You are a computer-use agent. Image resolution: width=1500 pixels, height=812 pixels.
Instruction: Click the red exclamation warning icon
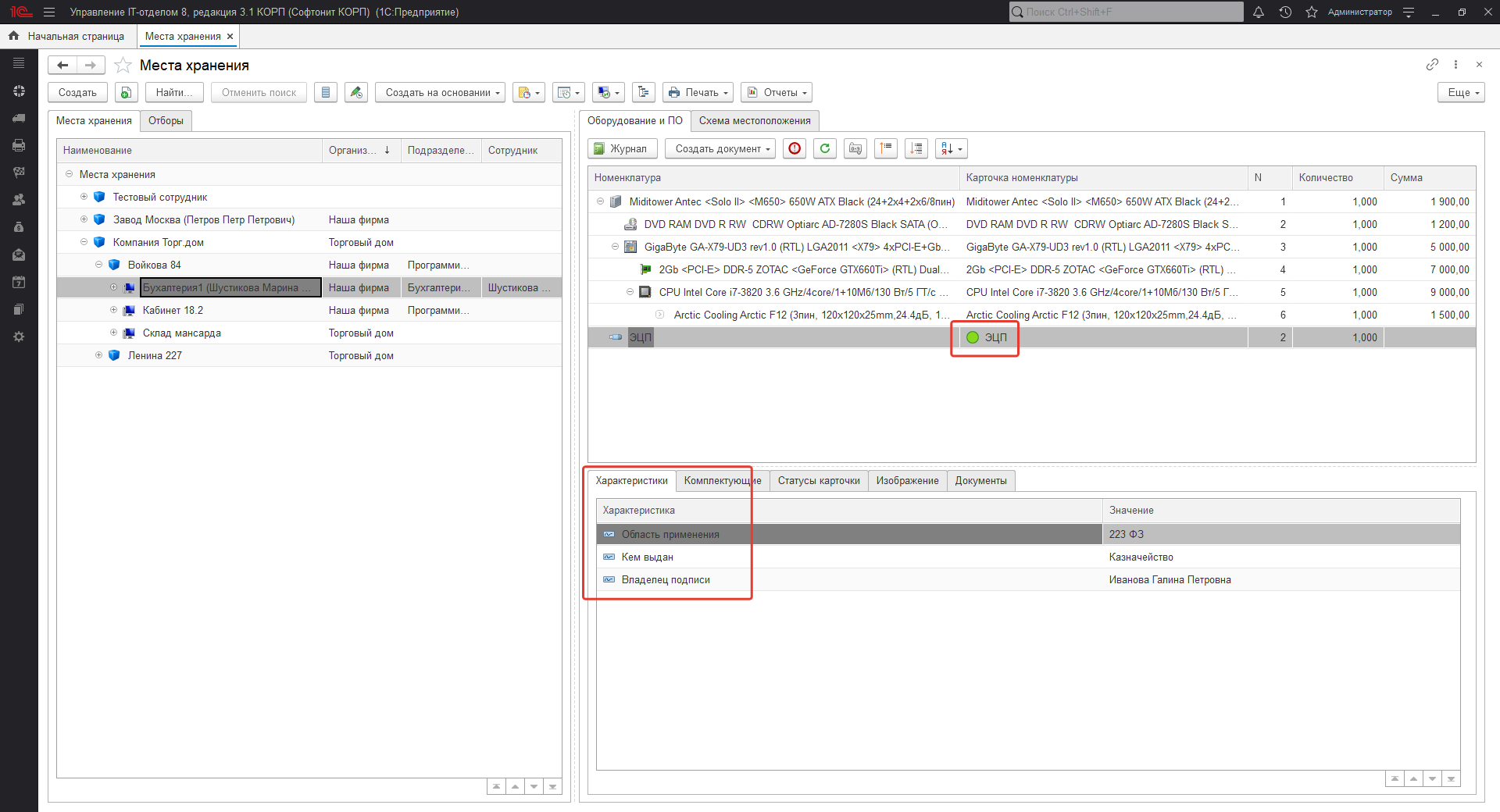click(795, 148)
